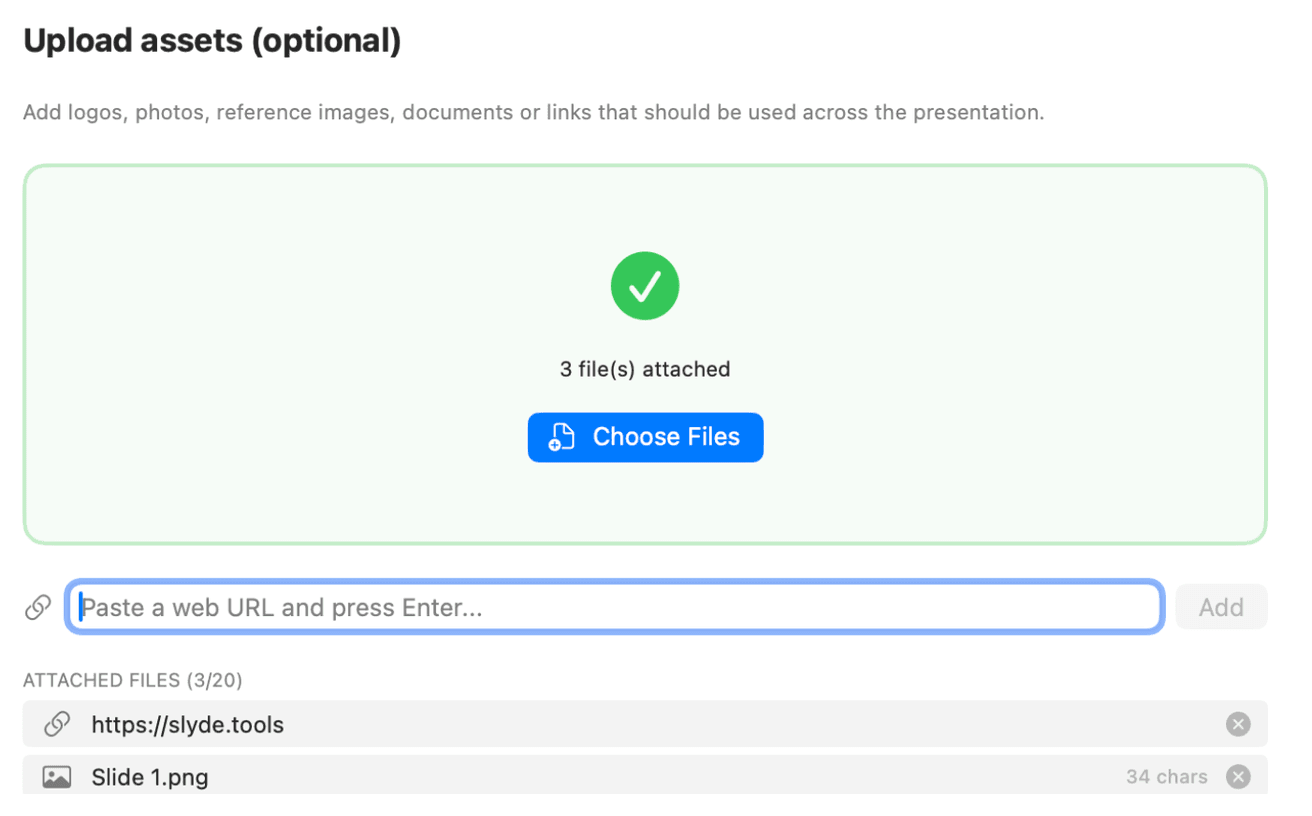The height and width of the screenshot is (816, 1312).
Task: Click the file-plus icon inside Choose Files
Action: 562,437
